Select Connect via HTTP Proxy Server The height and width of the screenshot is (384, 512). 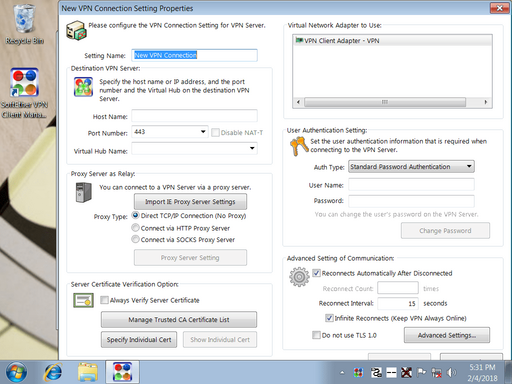[135, 228]
